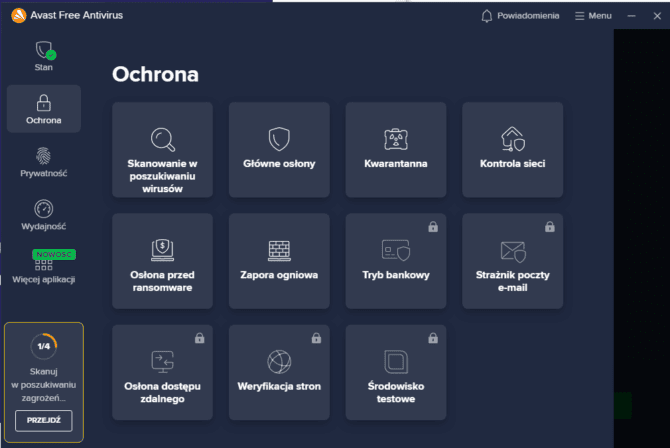
Task: Open the locked Tryb bankowy tile
Action: point(396,261)
